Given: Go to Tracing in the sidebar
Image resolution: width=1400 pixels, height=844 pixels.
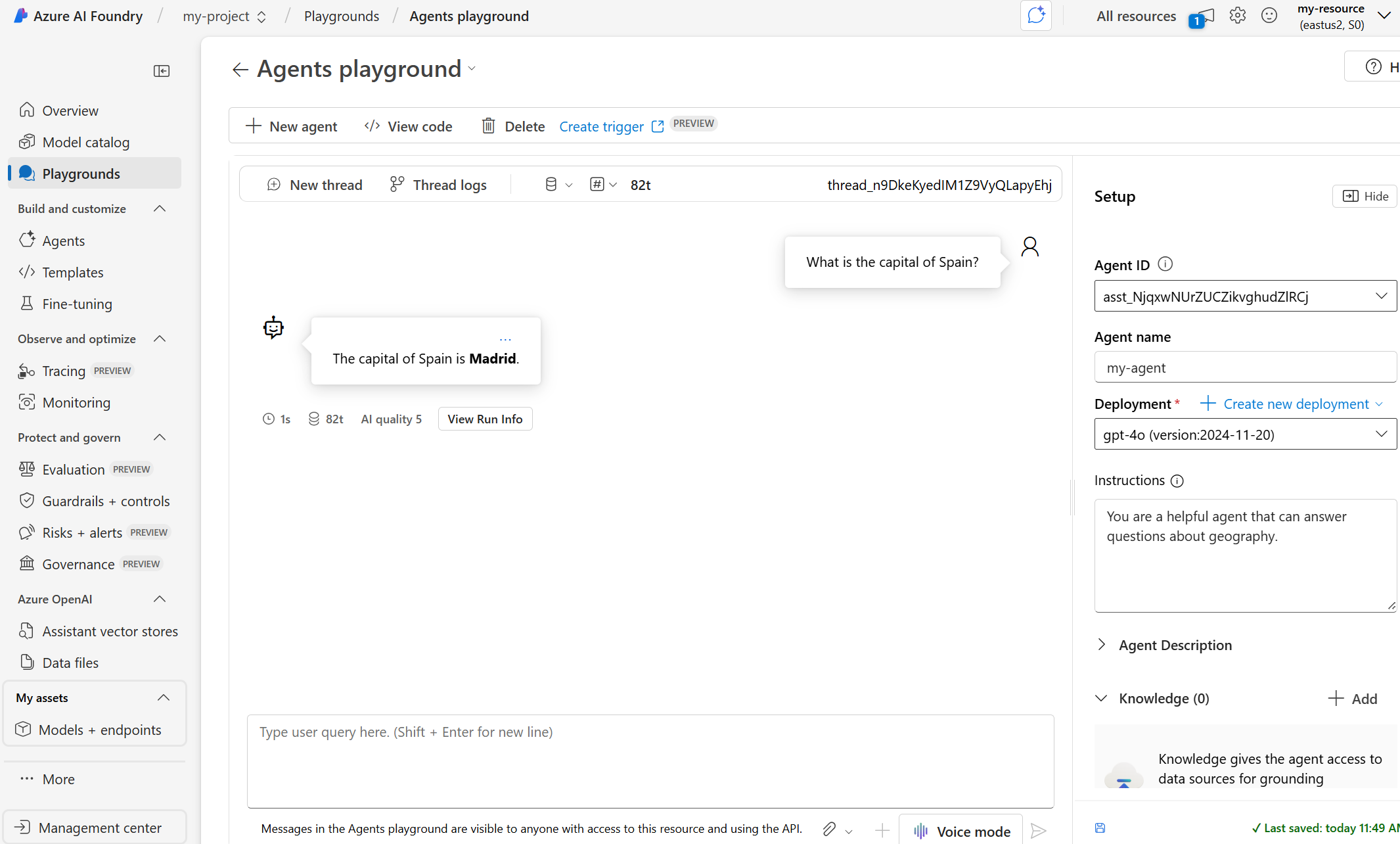Looking at the screenshot, I should [64, 371].
